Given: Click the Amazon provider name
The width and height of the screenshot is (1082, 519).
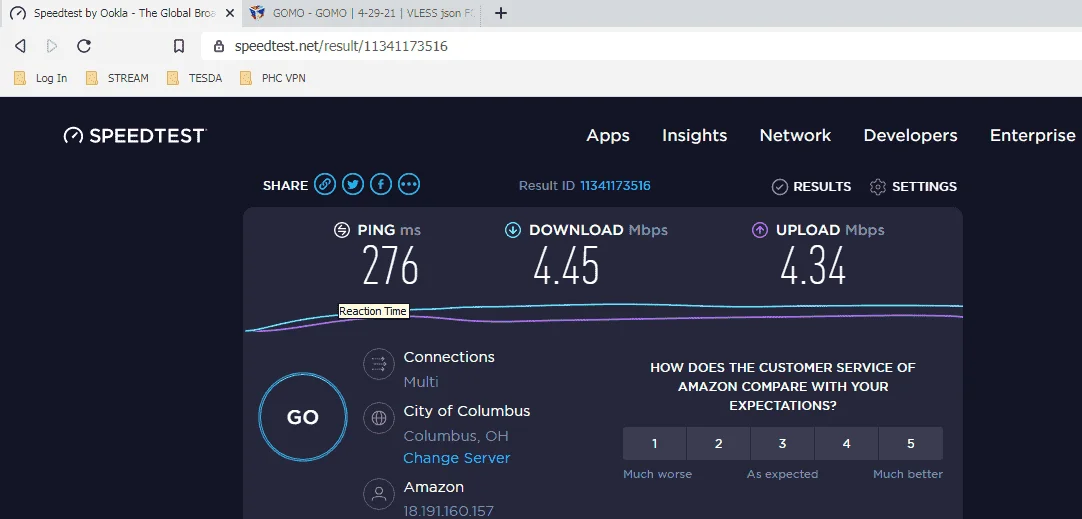Looking at the screenshot, I should (433, 487).
